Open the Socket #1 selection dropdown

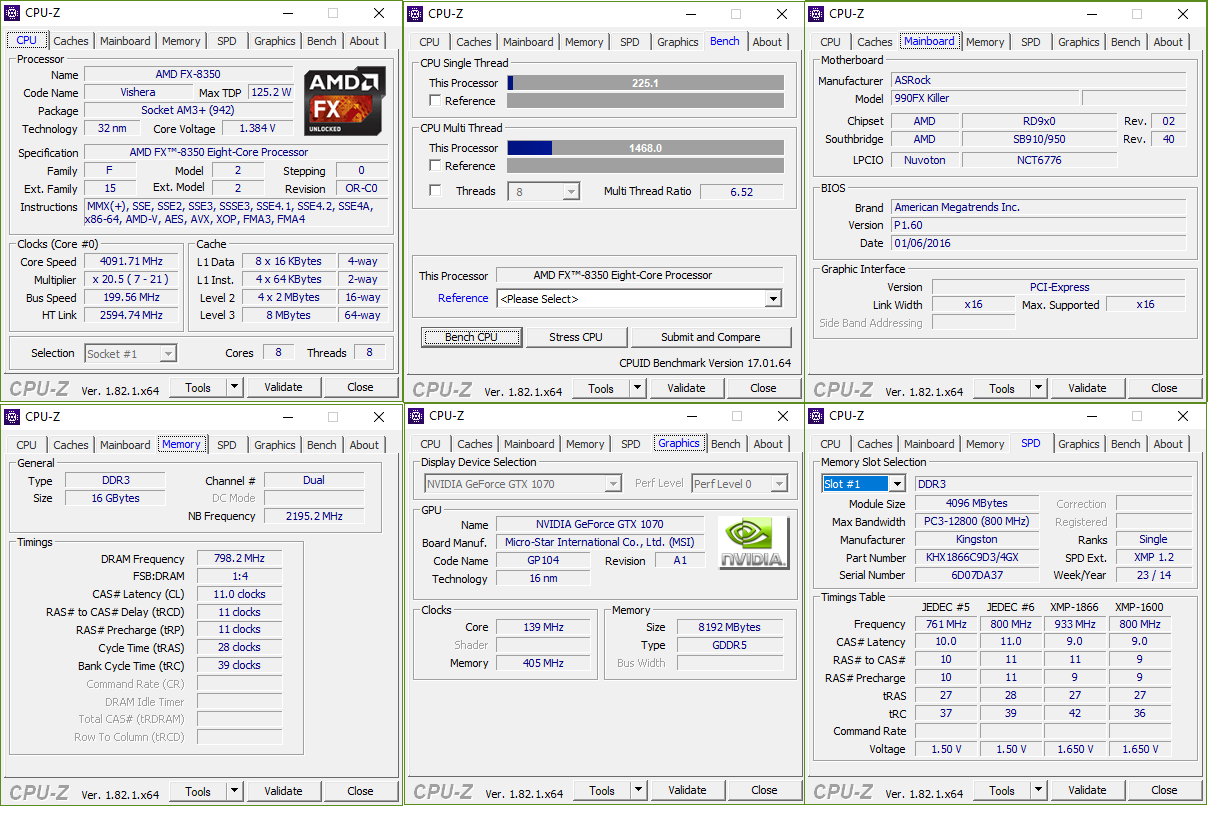[x=167, y=354]
